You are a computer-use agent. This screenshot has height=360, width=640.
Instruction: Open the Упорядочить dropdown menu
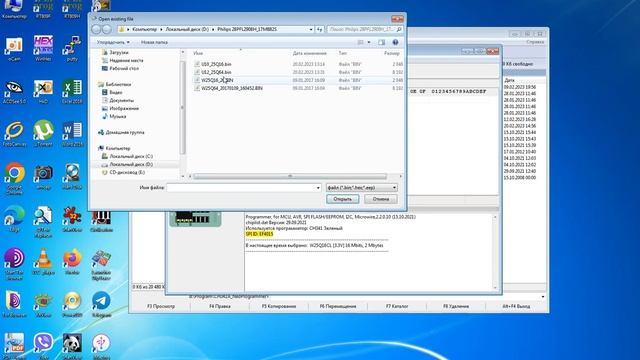113,42
